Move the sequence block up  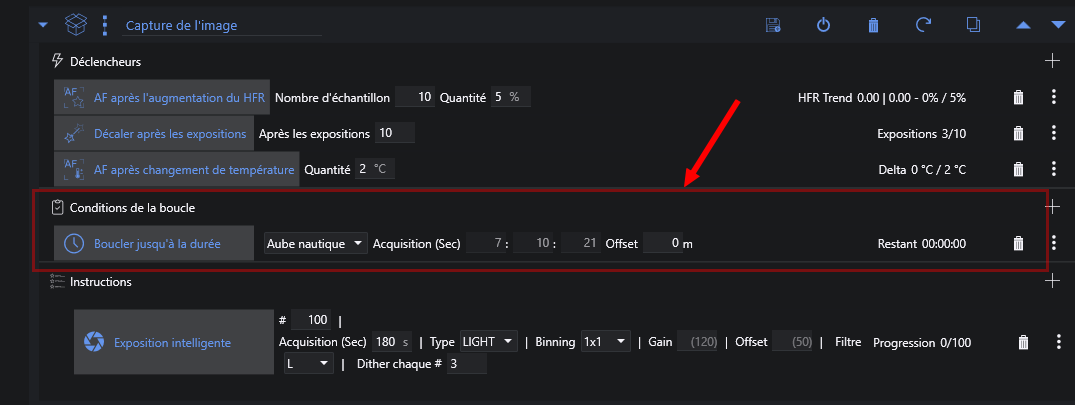click(1023, 25)
